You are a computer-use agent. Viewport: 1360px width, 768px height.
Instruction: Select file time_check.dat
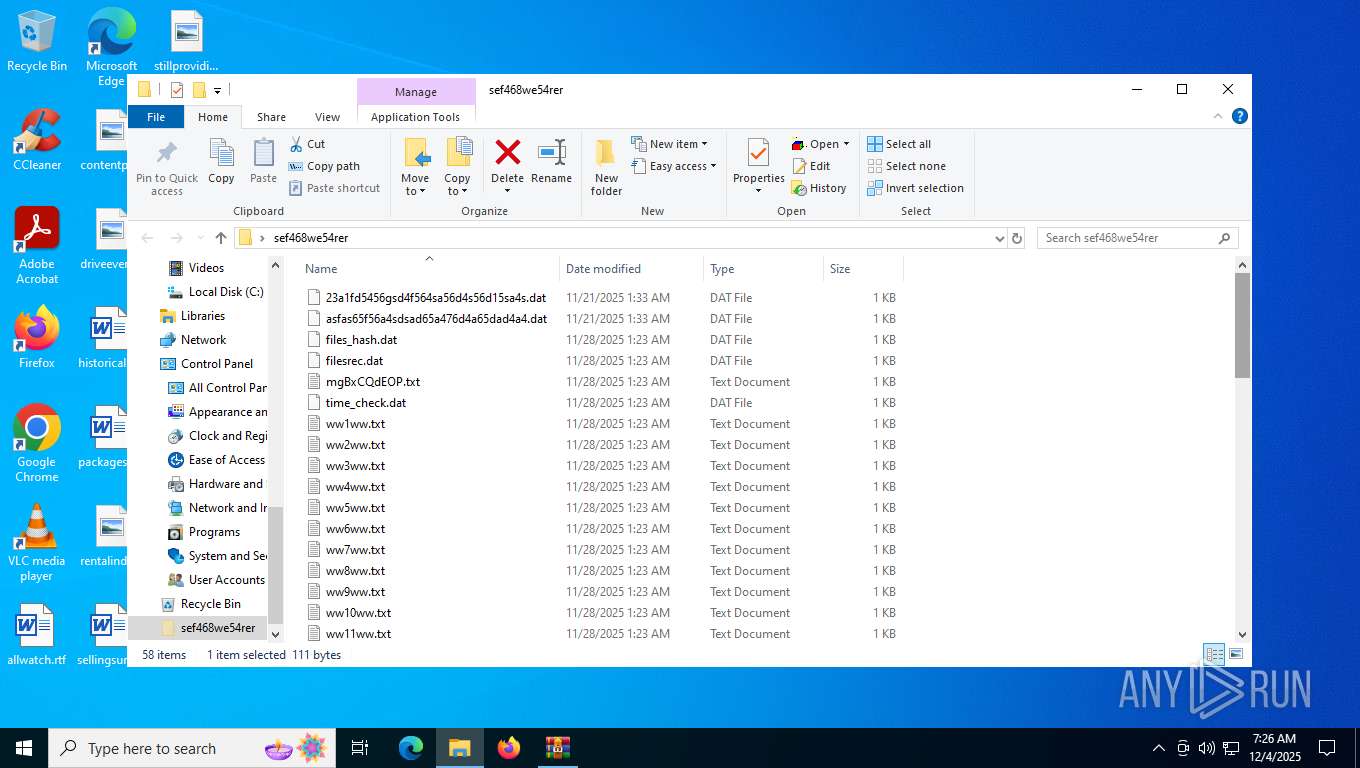click(x=366, y=403)
